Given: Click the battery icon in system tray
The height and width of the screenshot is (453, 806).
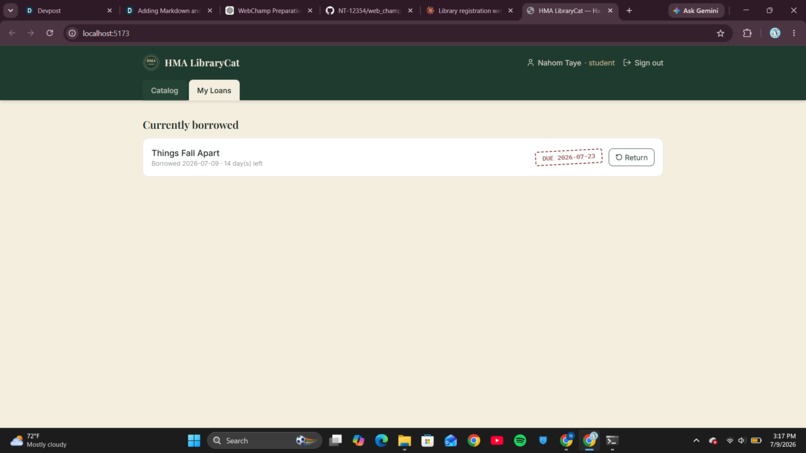Looking at the screenshot, I should point(756,441).
